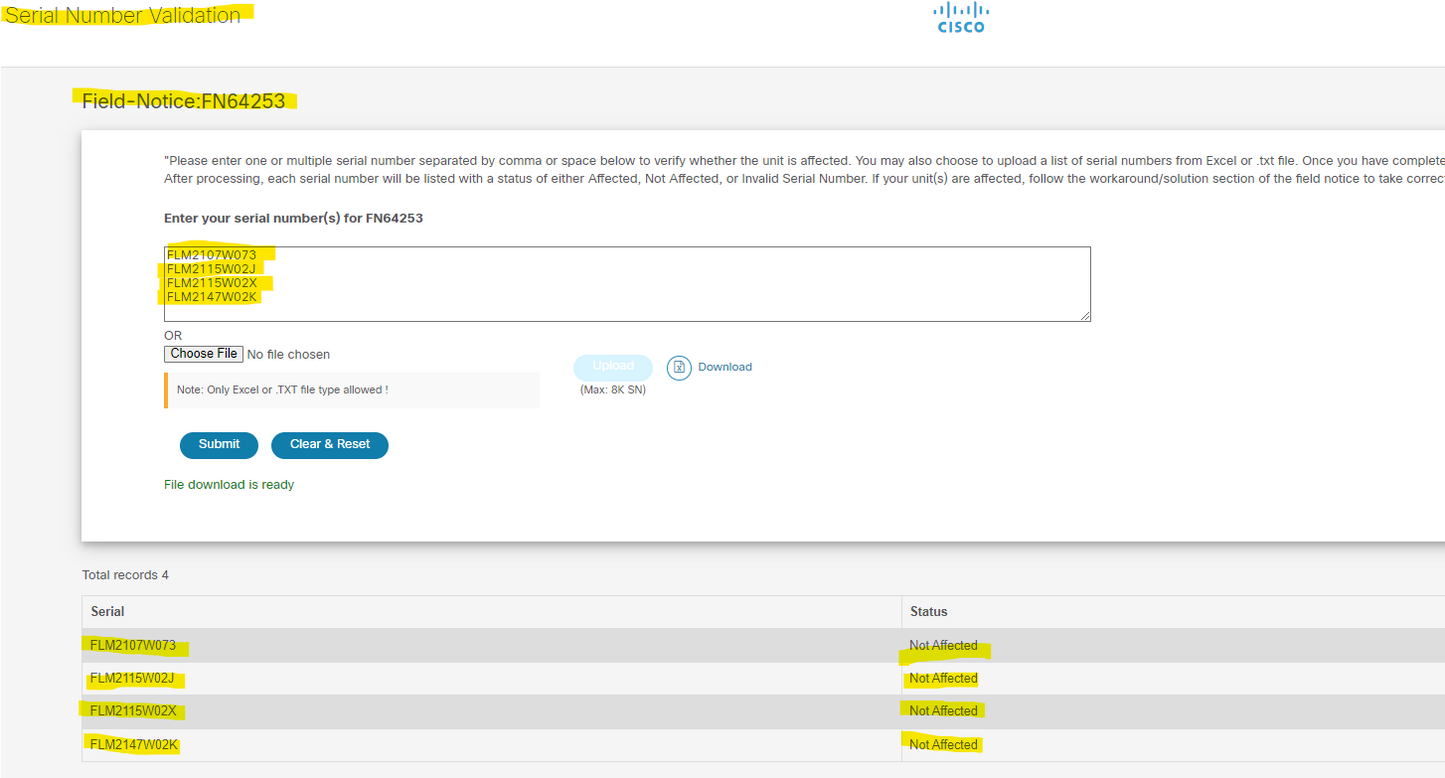Image resolution: width=1445 pixels, height=778 pixels.
Task: Select serial FLM2115W02J in the results table
Action: pos(132,679)
